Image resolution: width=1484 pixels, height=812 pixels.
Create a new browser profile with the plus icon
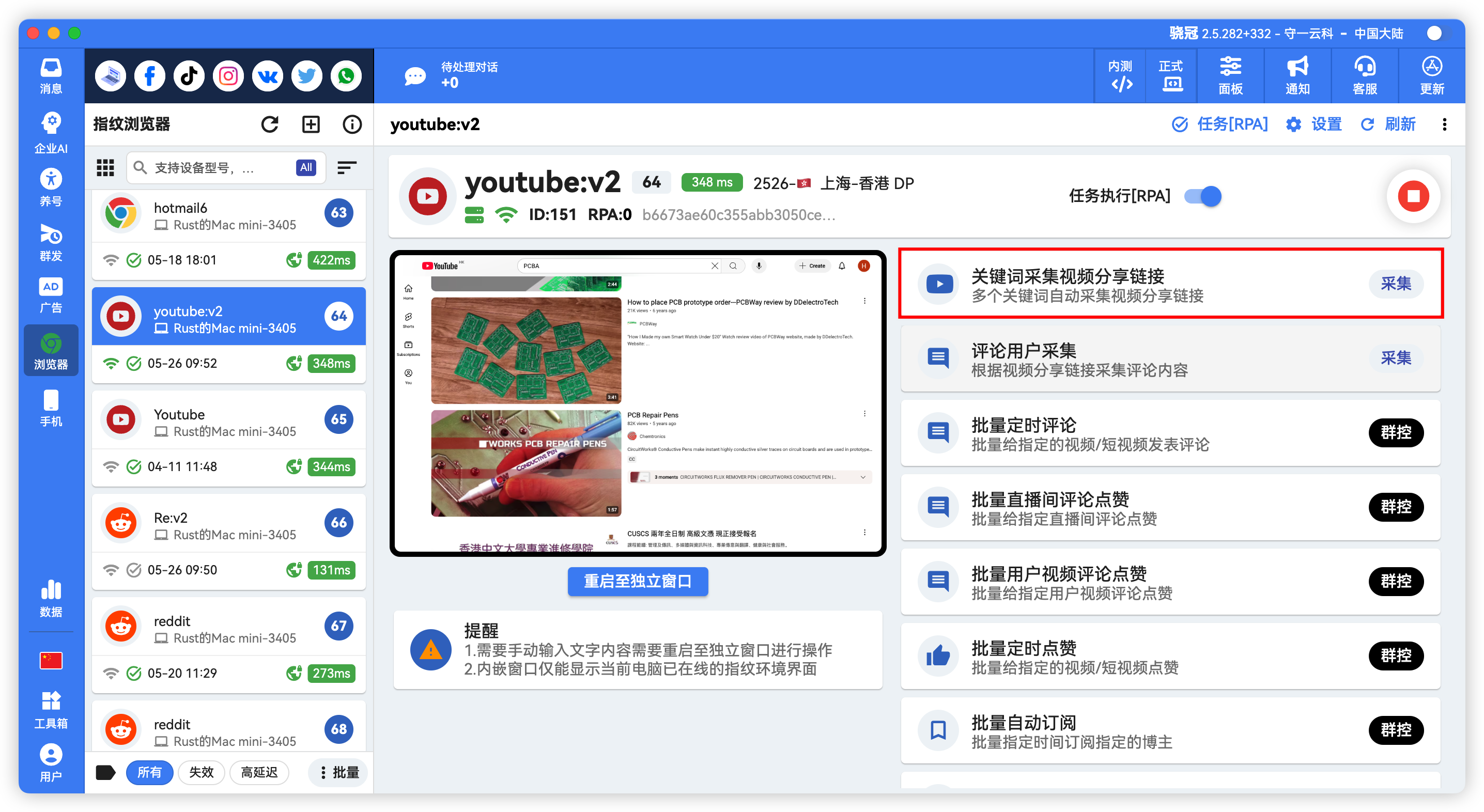(311, 124)
